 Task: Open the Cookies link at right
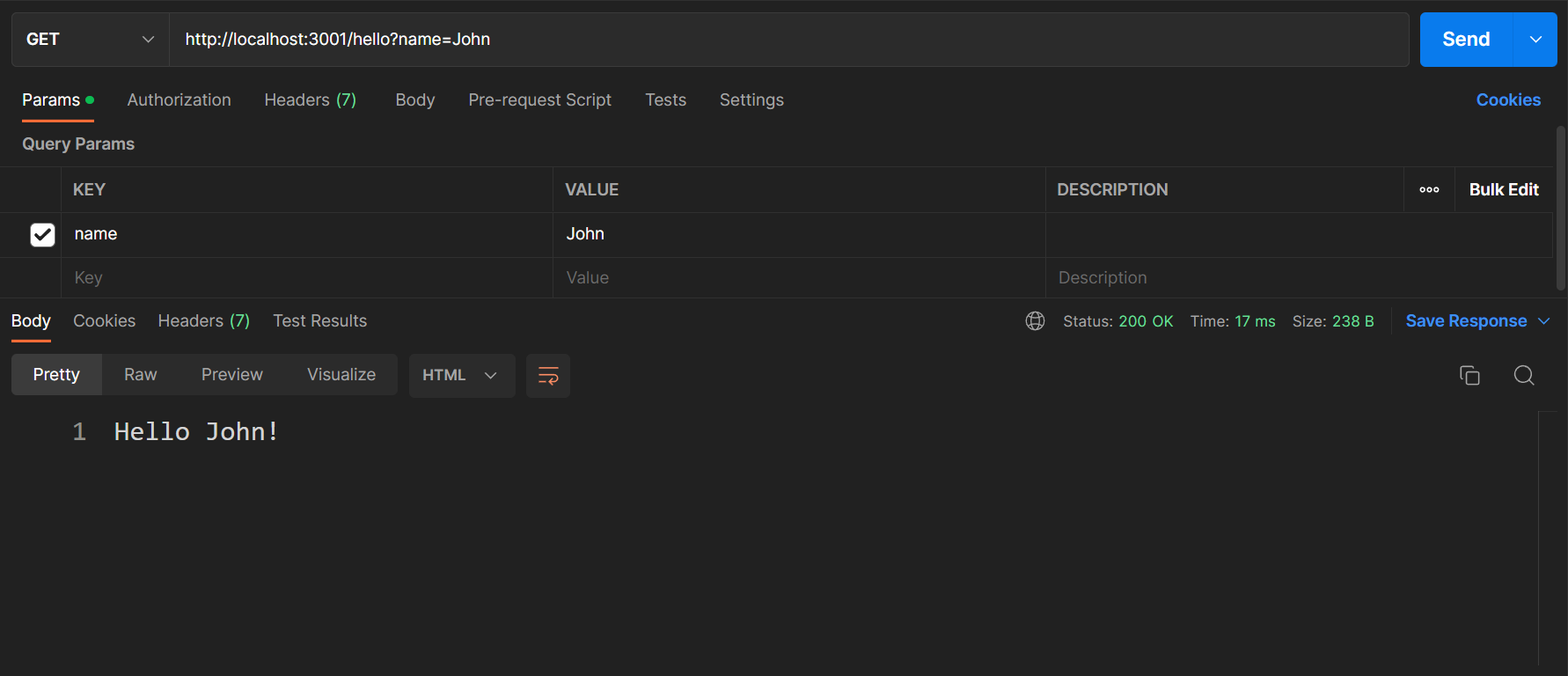pos(1508,100)
